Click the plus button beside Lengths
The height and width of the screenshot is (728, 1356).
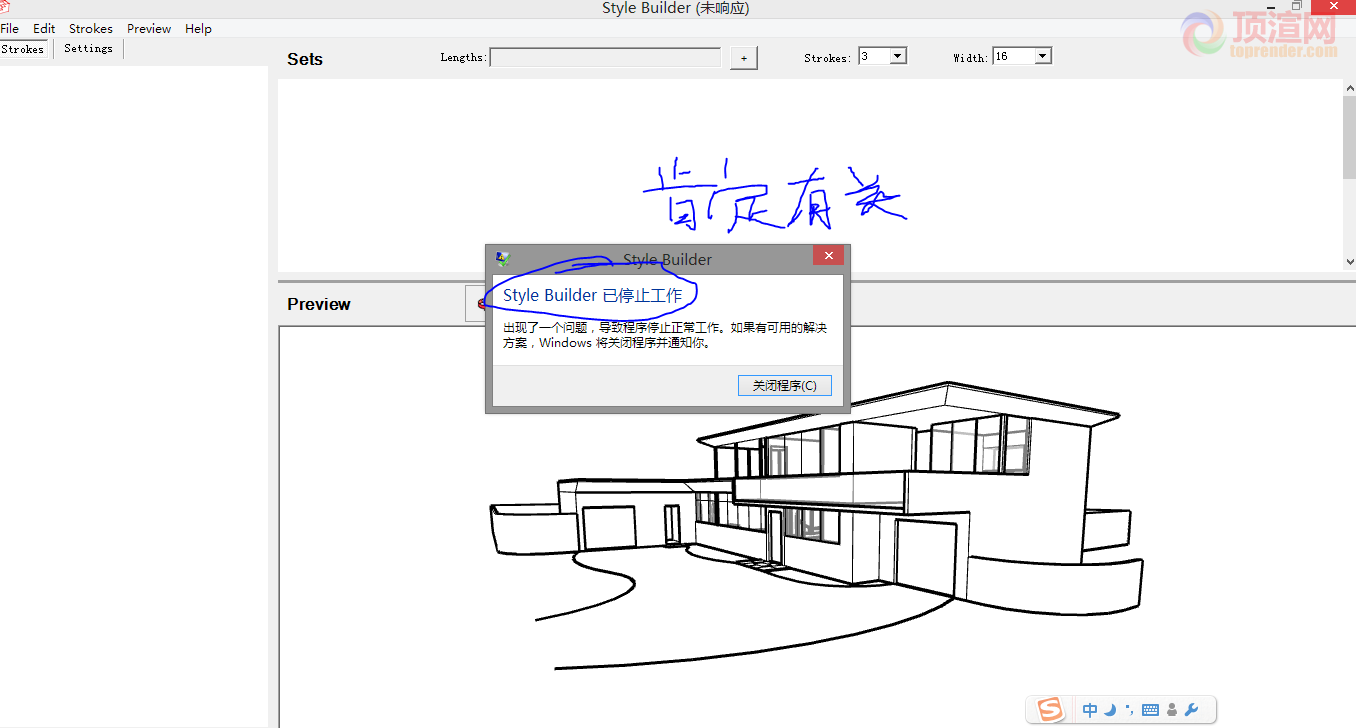point(743,59)
